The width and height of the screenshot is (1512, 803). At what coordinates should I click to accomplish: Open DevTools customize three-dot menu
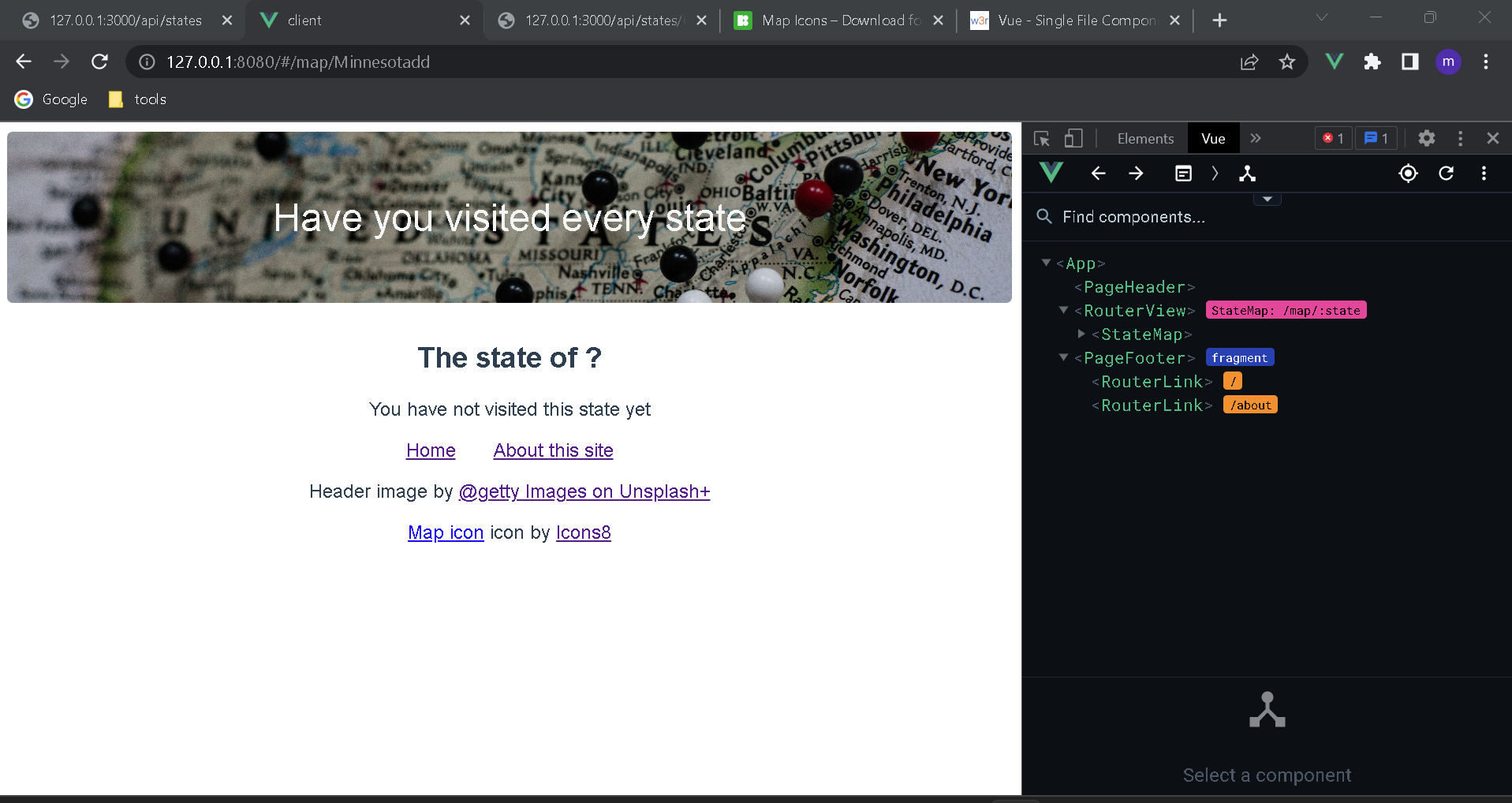point(1461,139)
